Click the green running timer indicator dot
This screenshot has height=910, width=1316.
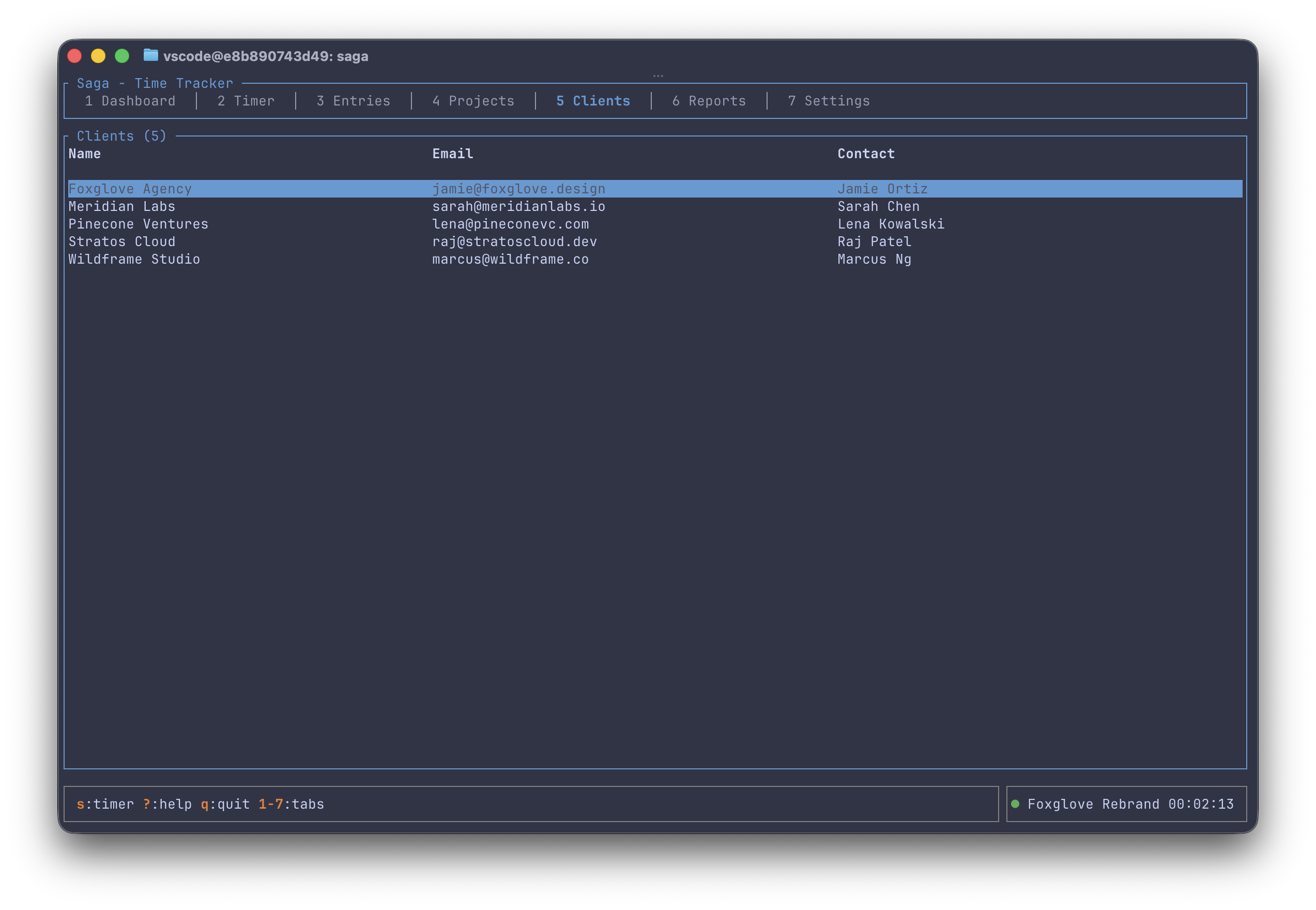pos(1015,804)
